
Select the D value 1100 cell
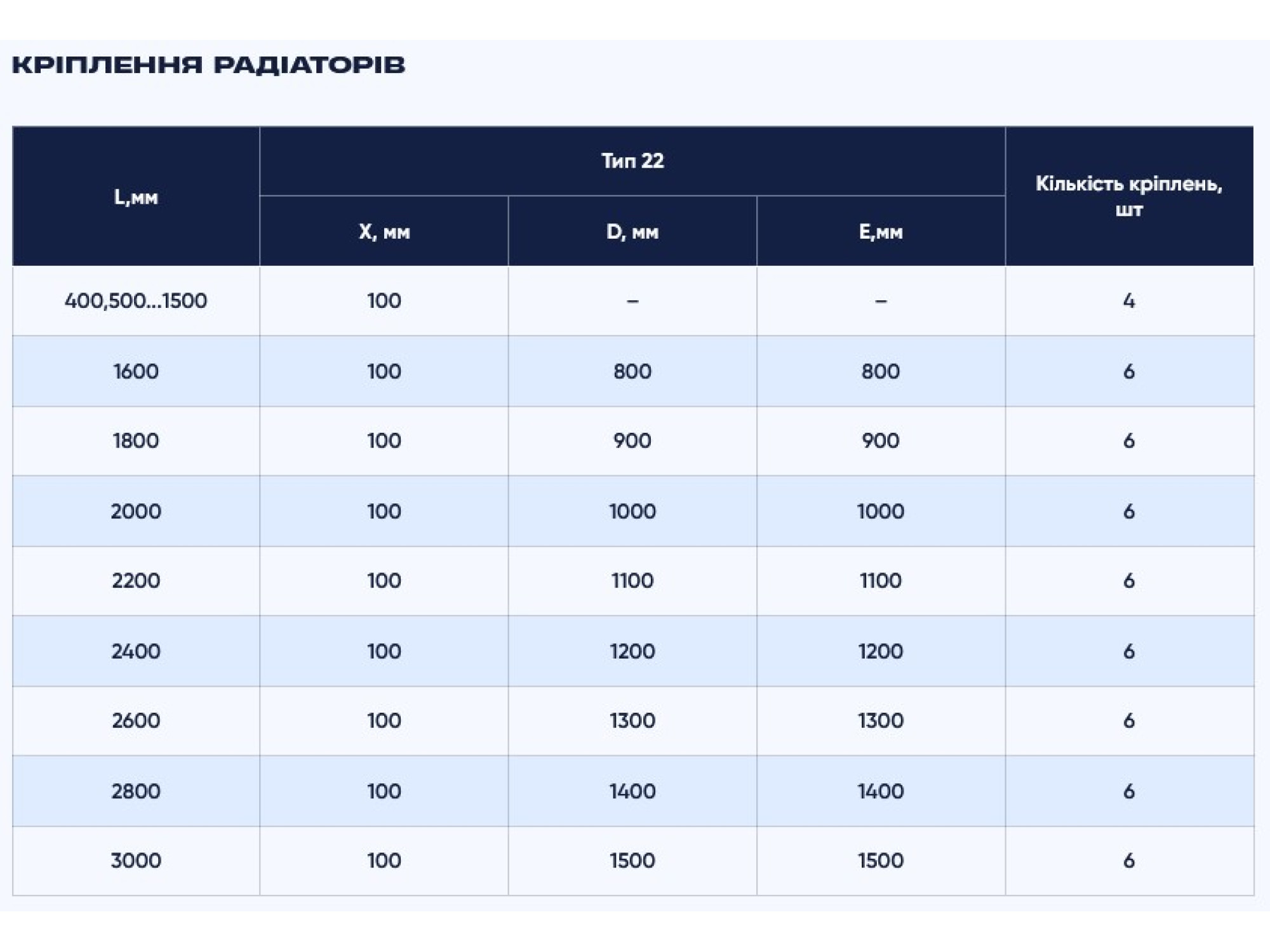point(632,581)
